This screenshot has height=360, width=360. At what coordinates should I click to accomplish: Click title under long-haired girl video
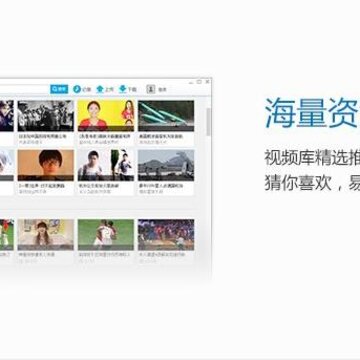pos(37,255)
